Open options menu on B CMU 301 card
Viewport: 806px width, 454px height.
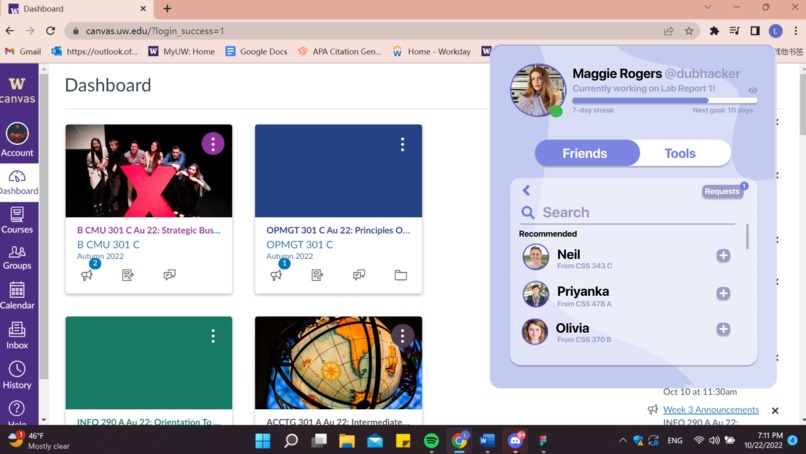[213, 143]
